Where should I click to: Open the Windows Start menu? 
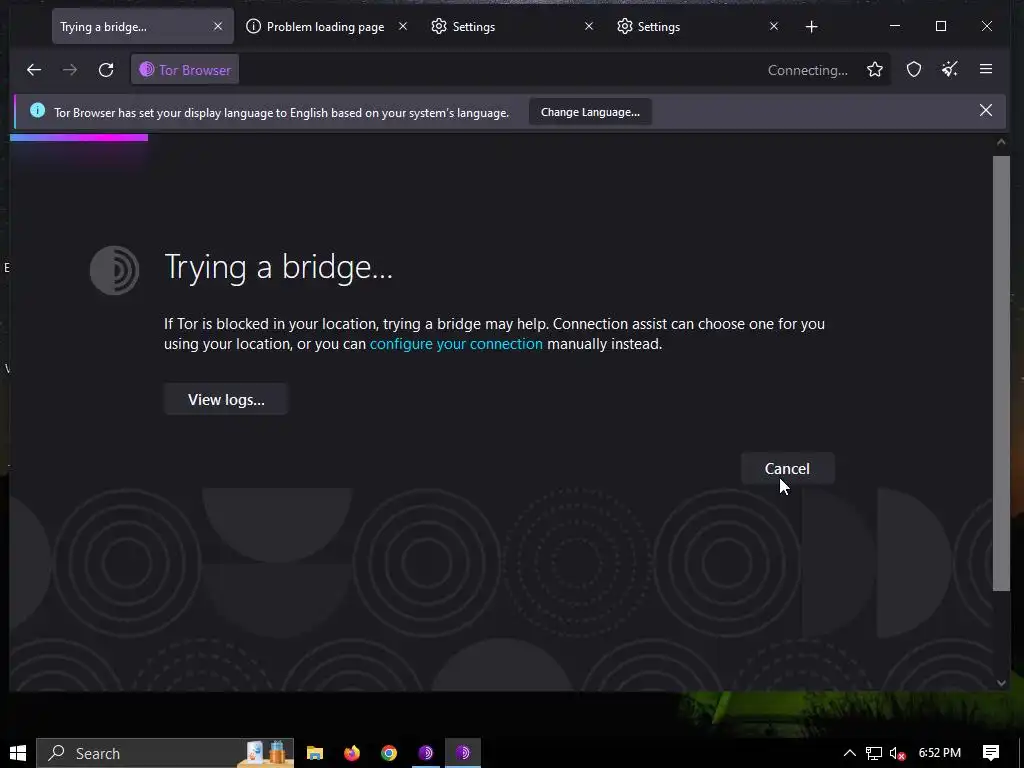pos(18,753)
